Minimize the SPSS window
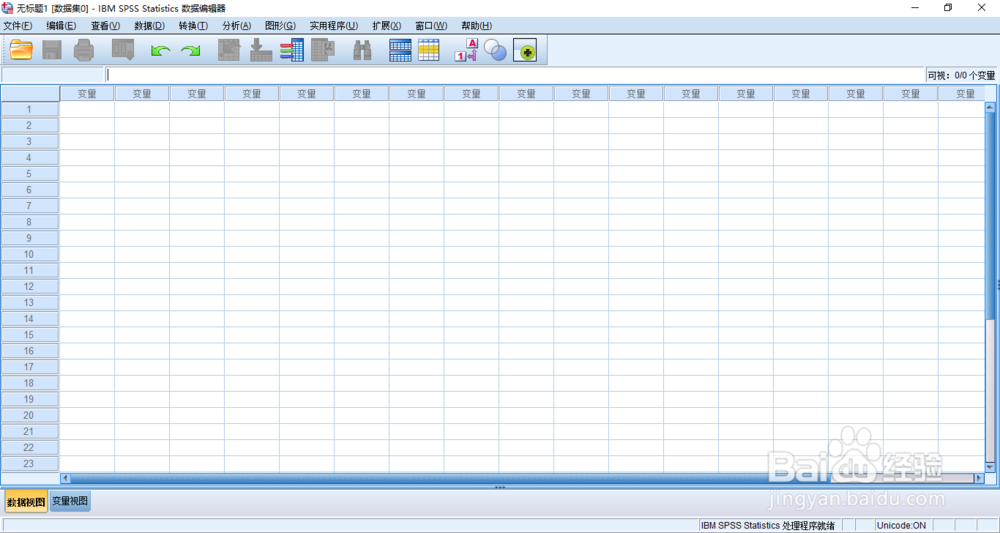The height and width of the screenshot is (533, 1000). pos(916,8)
